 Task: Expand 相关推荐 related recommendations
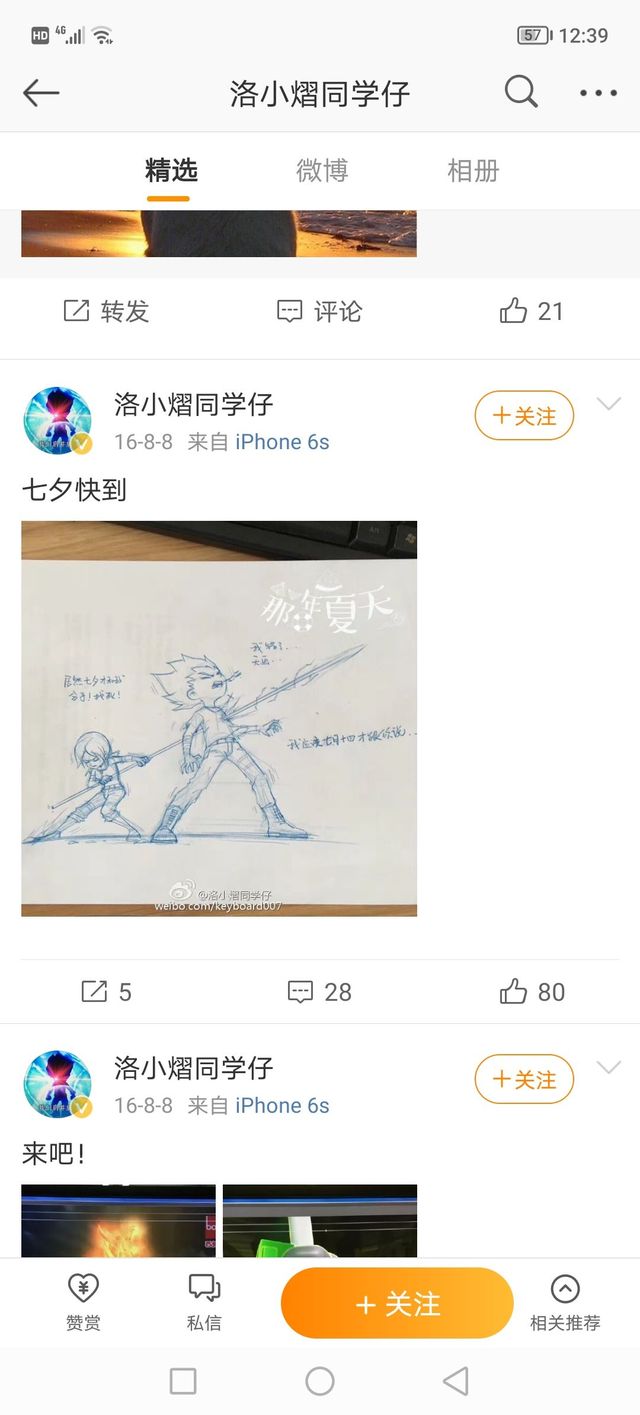[565, 1302]
